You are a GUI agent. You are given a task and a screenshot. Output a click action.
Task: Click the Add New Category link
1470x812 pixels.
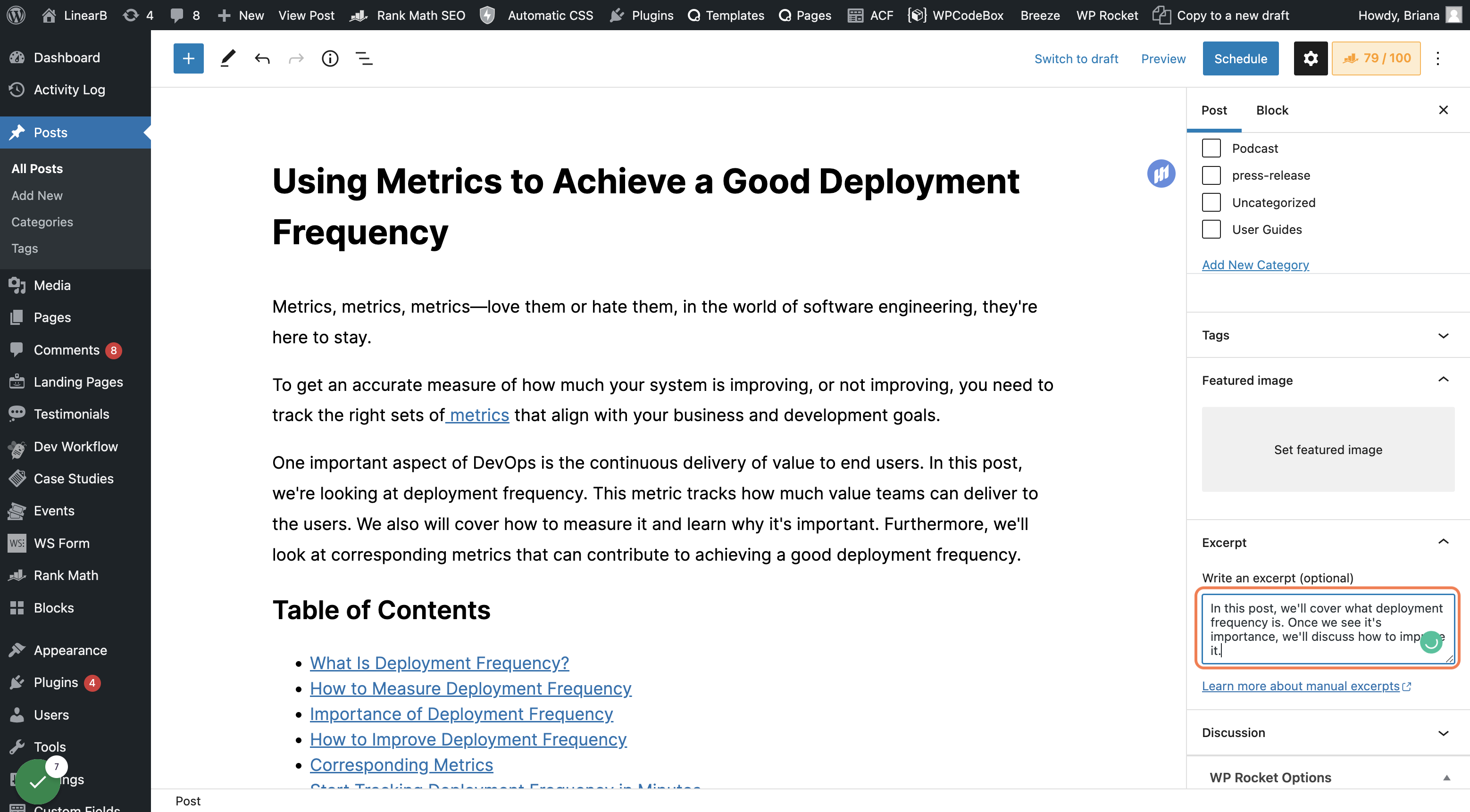[1255, 265]
